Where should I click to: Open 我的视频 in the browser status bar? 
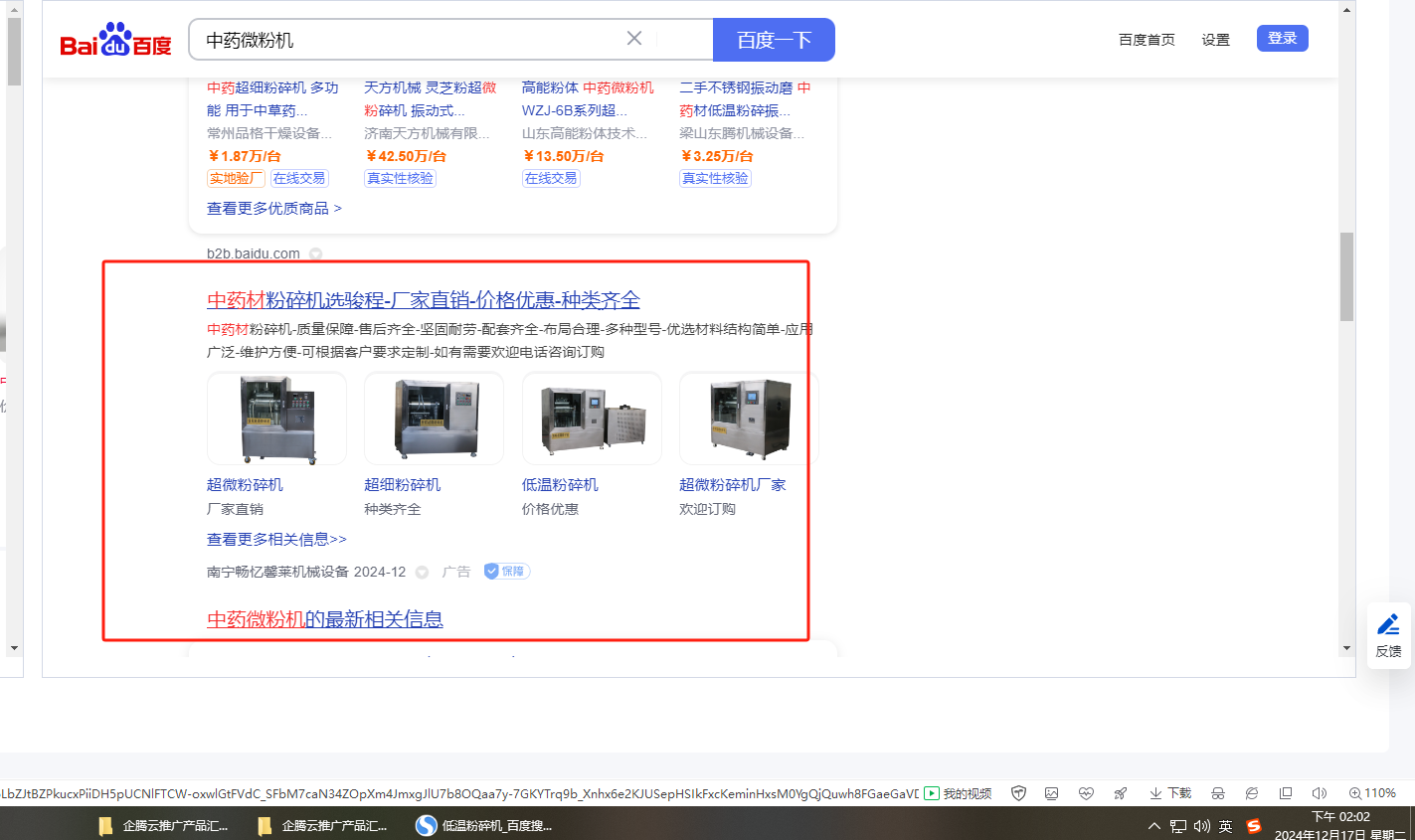959,793
